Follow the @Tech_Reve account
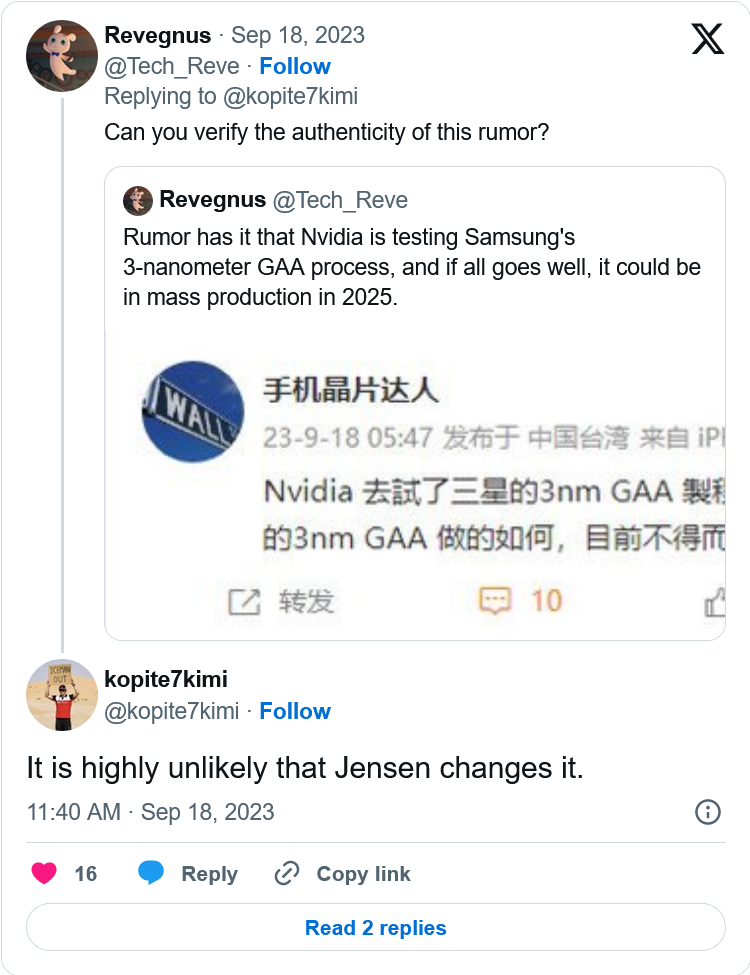This screenshot has height=975, width=750. tap(295, 66)
